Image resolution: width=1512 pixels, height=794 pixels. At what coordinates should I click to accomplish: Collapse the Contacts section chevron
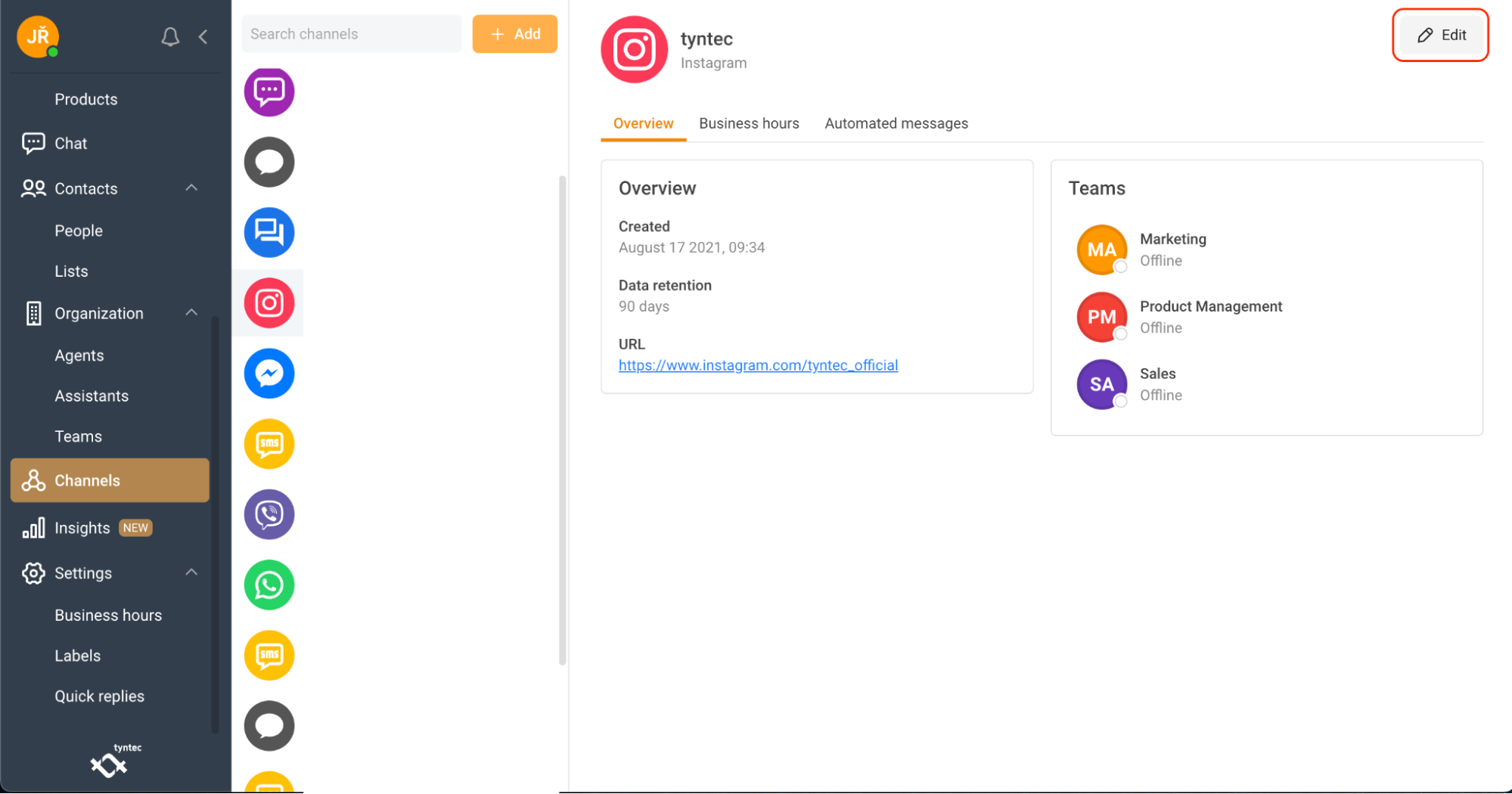[191, 188]
